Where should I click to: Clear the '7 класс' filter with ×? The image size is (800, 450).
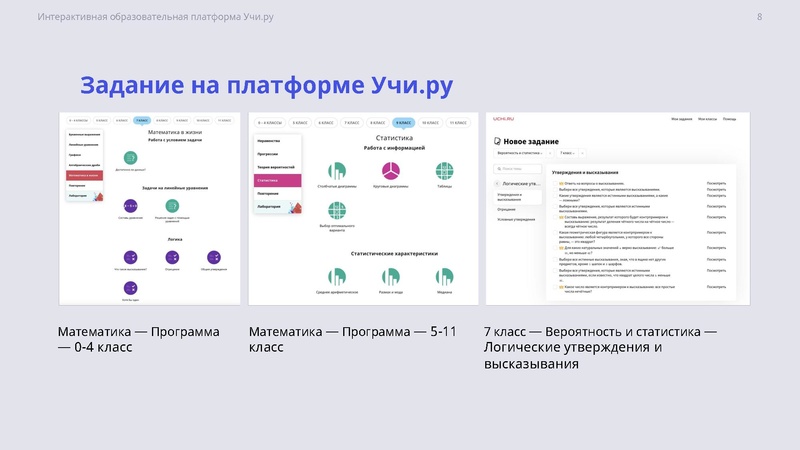(582, 153)
